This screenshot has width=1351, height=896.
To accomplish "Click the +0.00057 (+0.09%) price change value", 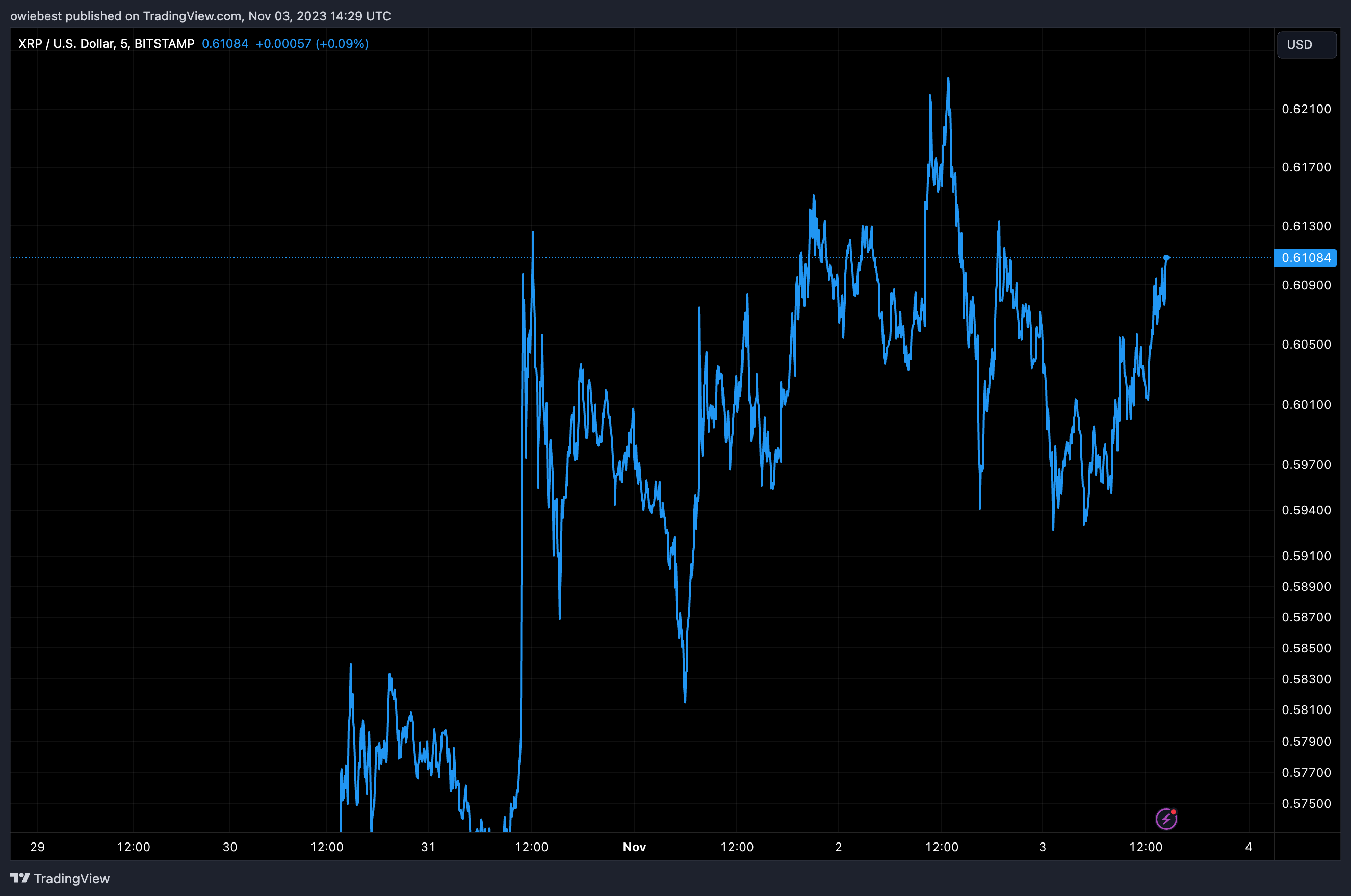I will (x=311, y=44).
